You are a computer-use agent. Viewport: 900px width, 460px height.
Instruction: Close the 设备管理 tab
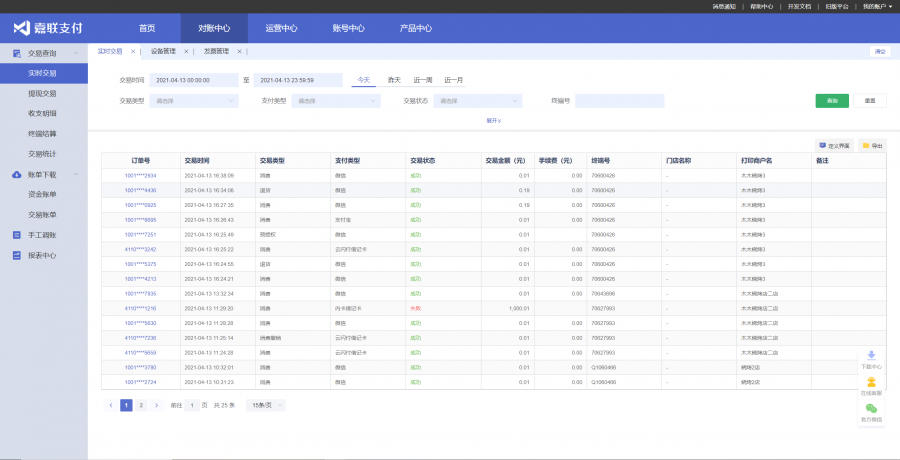[x=186, y=51]
